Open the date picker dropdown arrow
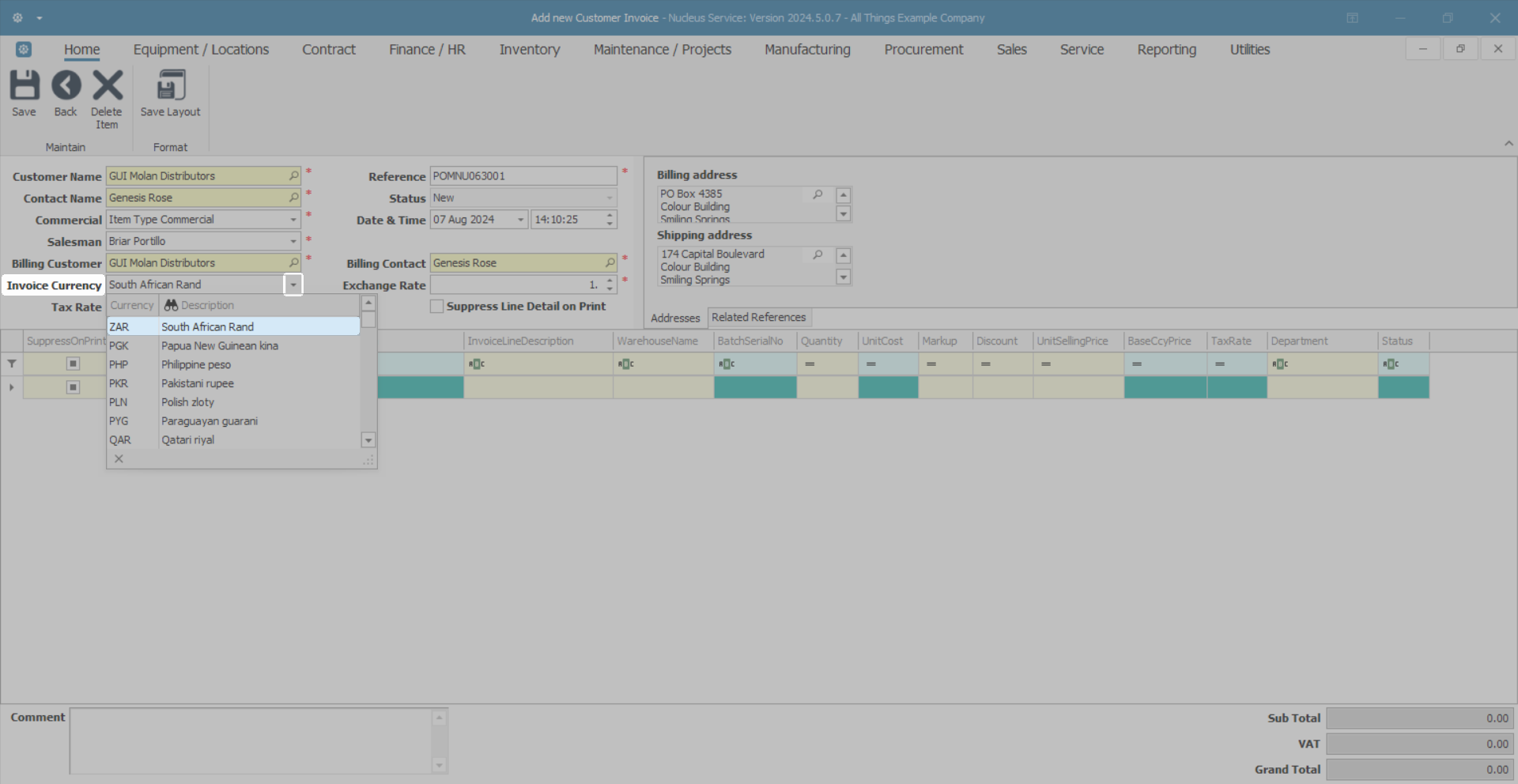1518x784 pixels. tap(520, 219)
